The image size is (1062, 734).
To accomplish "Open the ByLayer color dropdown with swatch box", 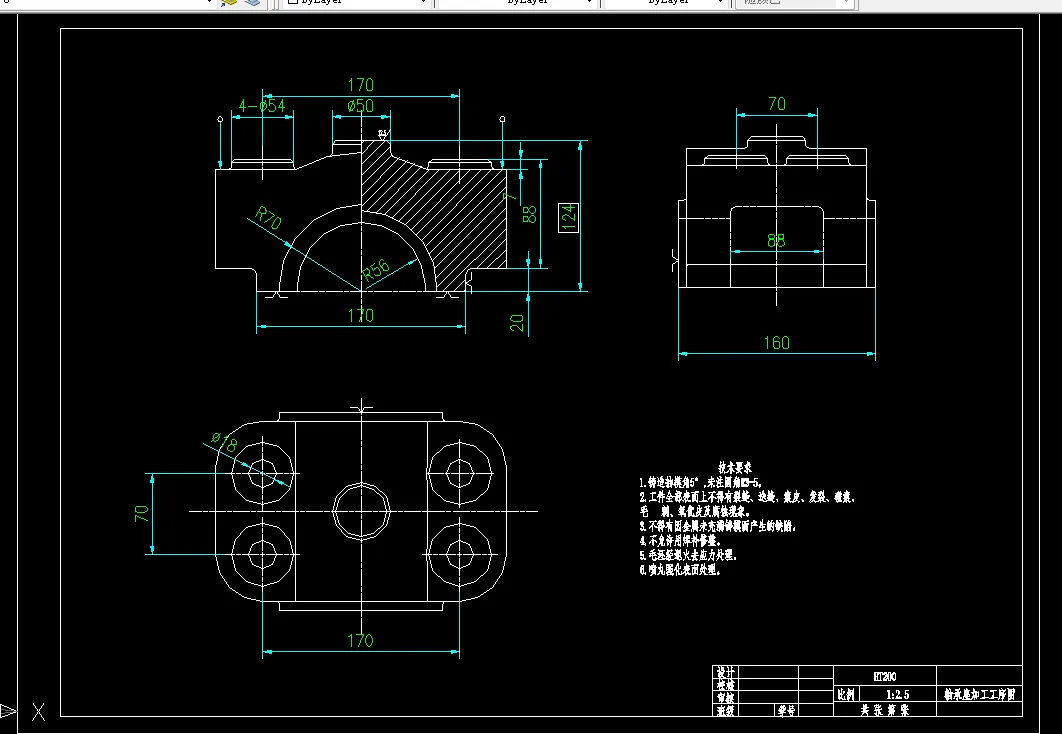I will pos(357,3).
